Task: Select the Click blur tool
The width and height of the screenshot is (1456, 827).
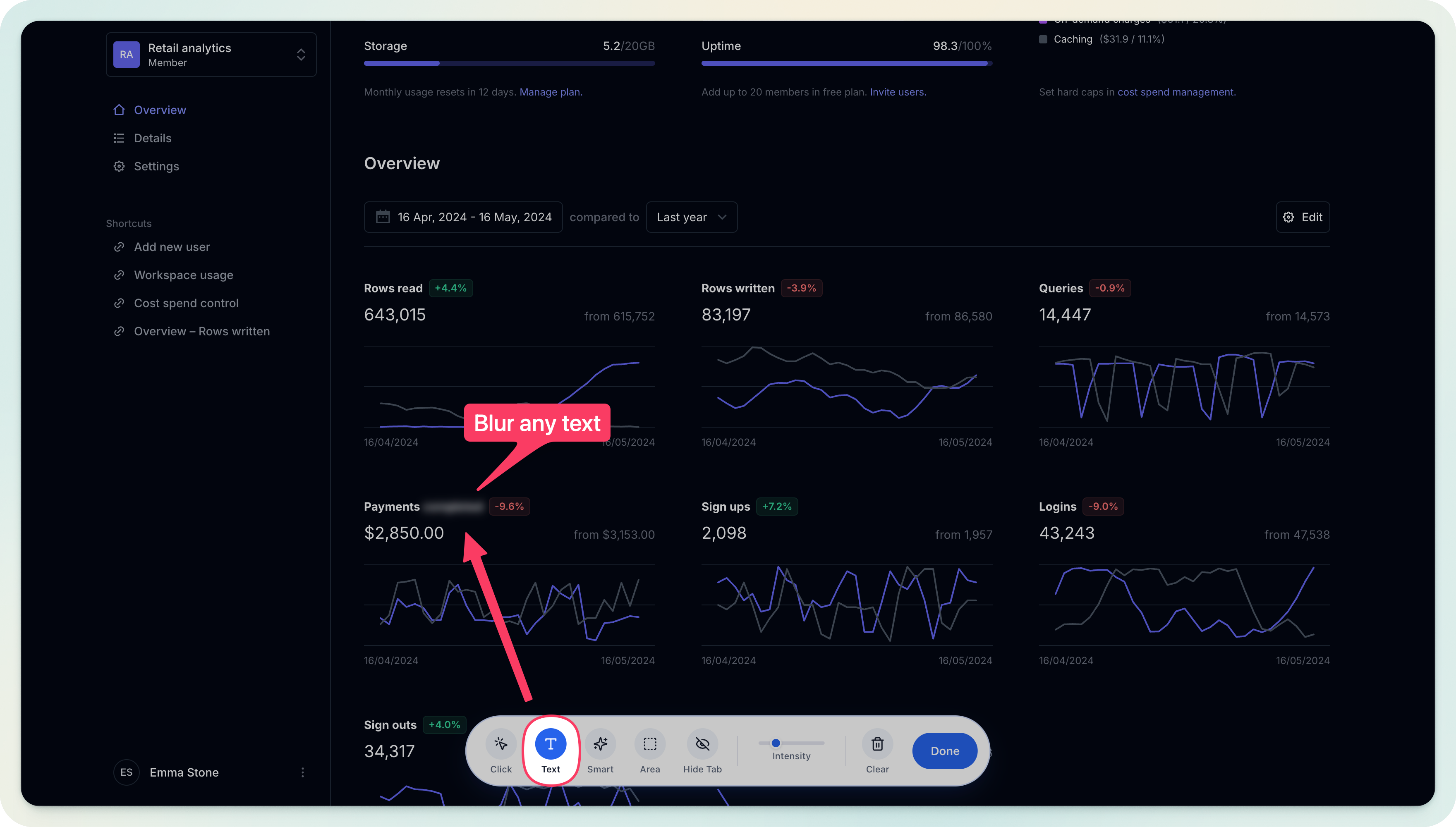Action: click(x=500, y=744)
